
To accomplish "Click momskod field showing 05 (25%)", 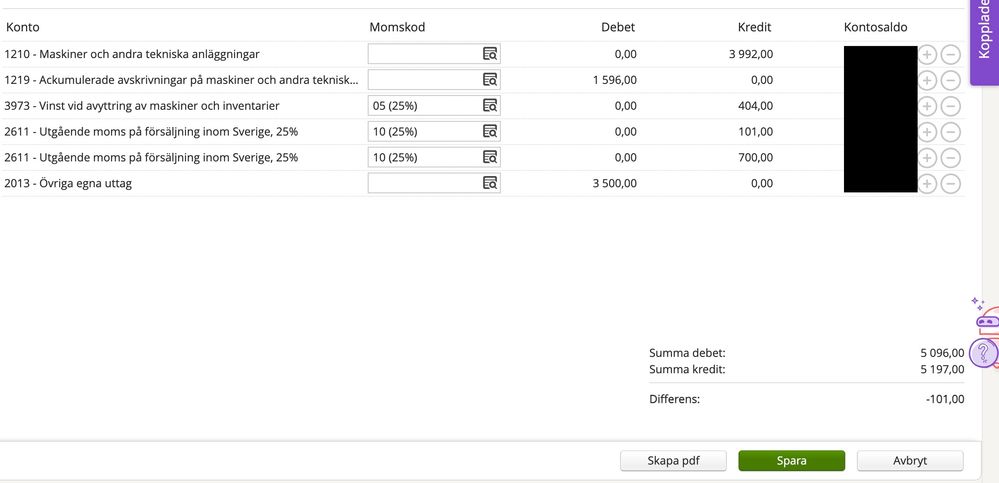I will click(424, 106).
